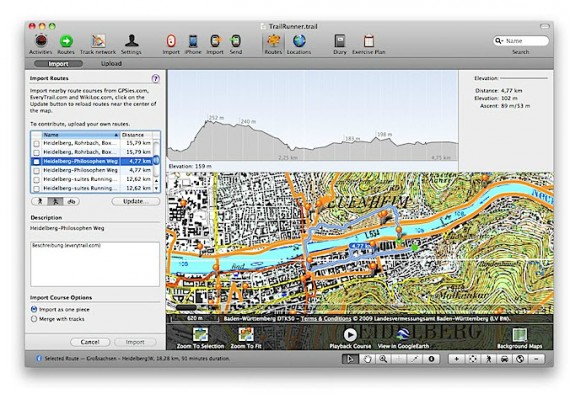Open the Activities stopwatch icon
This screenshot has width=570, height=394.
(41, 41)
